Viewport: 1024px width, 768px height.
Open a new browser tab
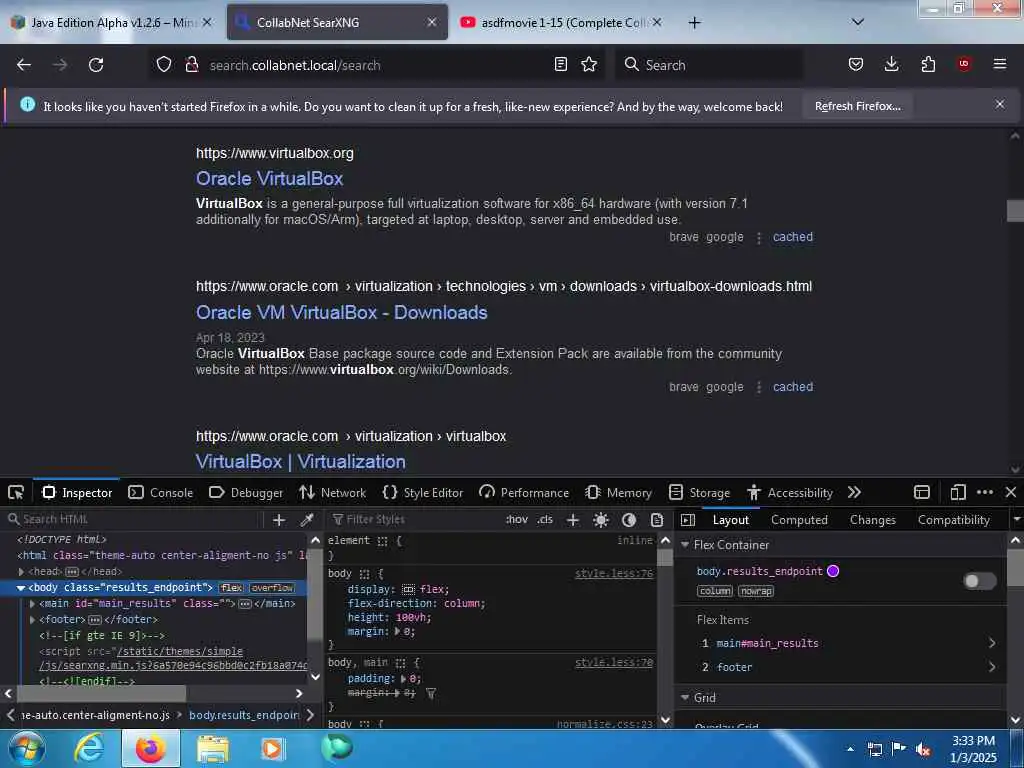click(x=695, y=23)
